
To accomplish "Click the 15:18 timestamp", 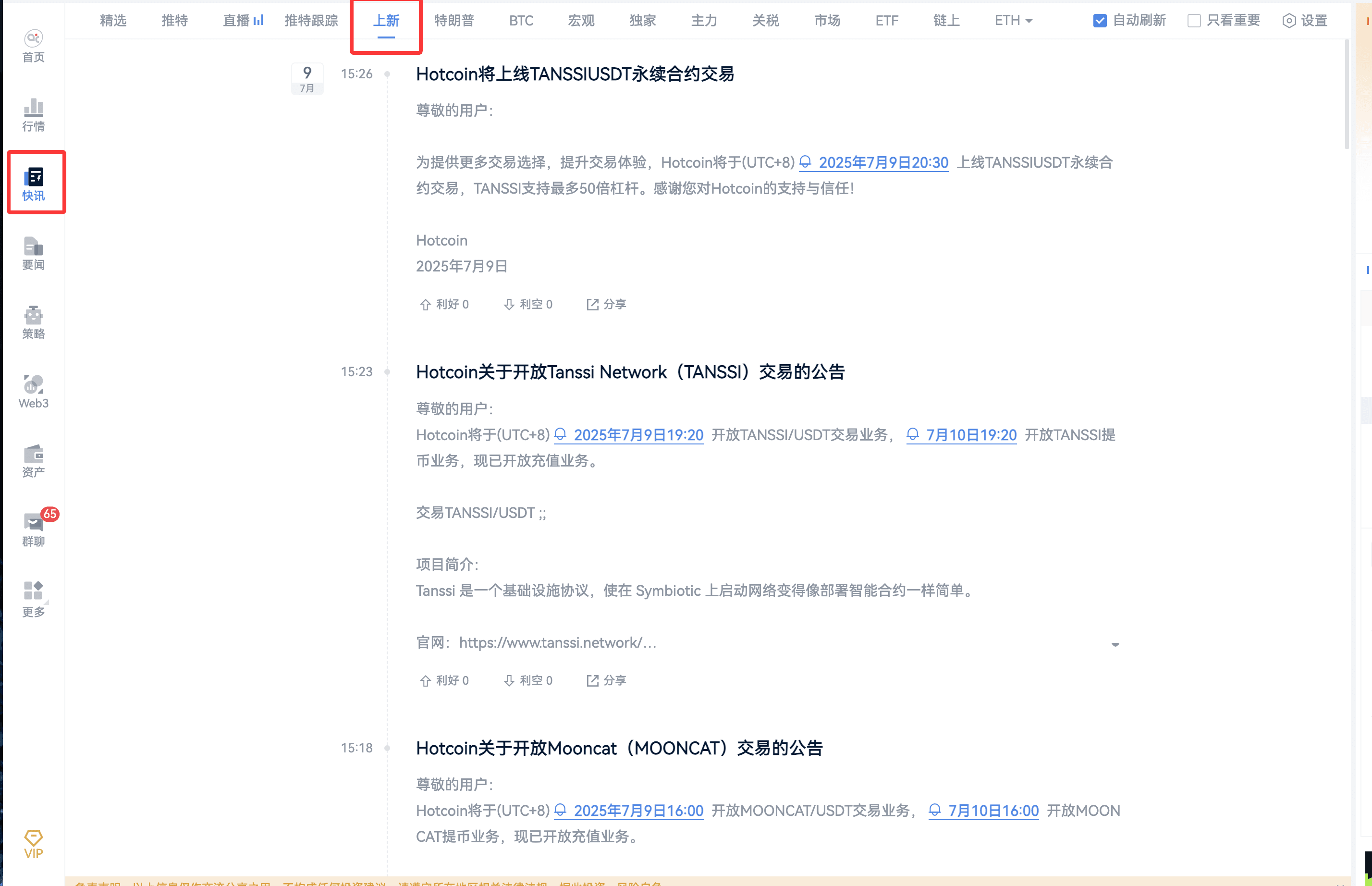I will pyautogui.click(x=356, y=749).
